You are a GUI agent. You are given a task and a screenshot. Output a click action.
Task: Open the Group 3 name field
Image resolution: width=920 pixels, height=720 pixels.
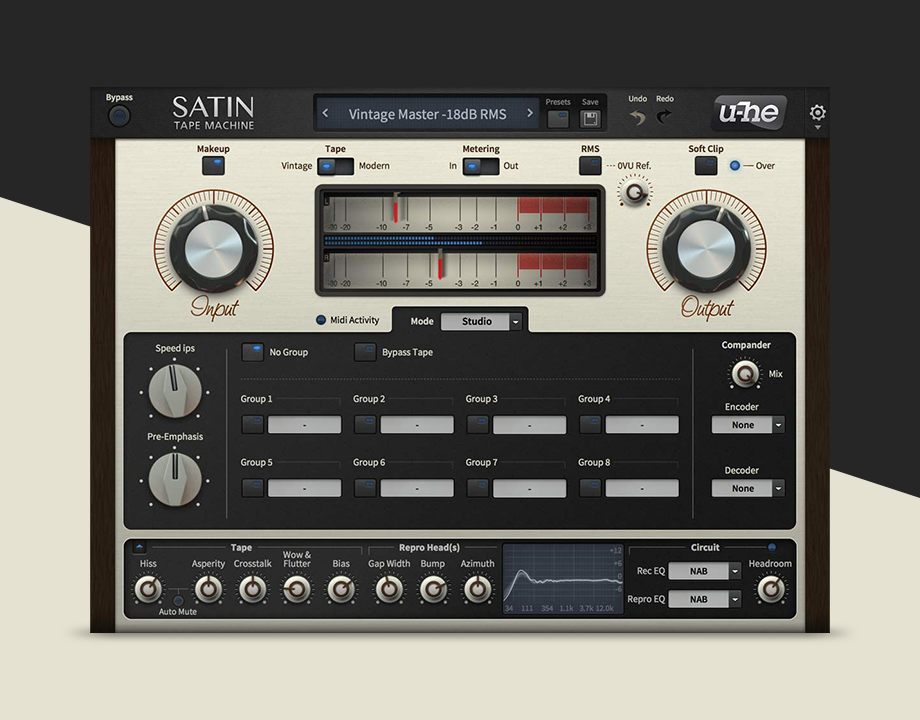[529, 424]
